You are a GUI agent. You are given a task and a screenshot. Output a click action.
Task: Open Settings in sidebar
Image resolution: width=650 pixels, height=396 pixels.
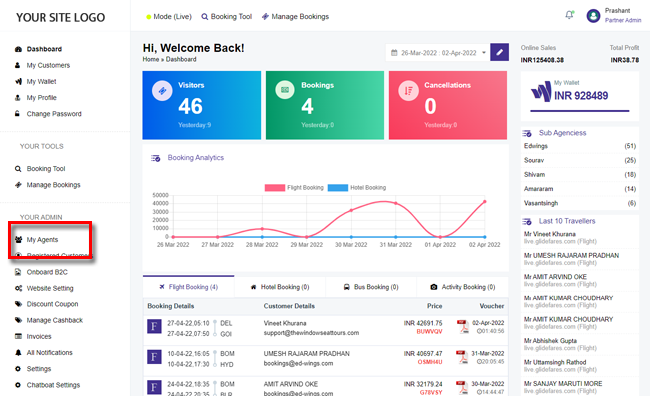pyautogui.click(x=39, y=369)
